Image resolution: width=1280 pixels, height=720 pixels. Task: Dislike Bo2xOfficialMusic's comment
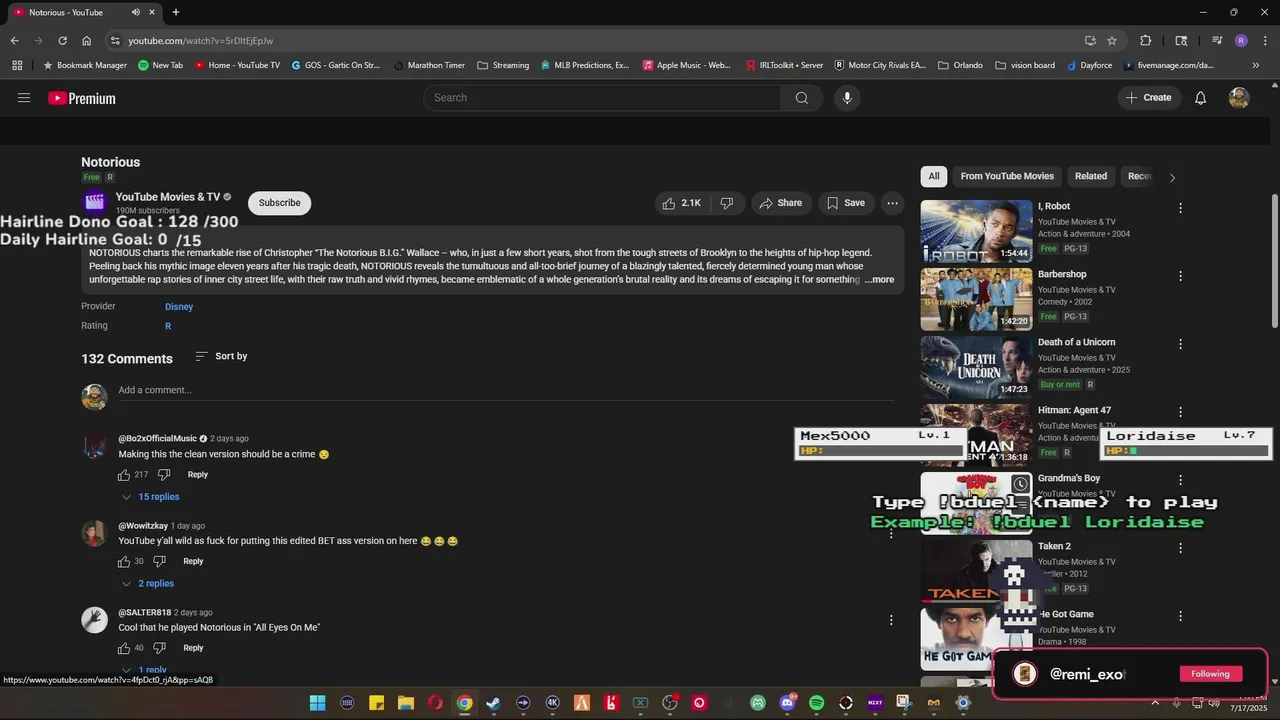(164, 475)
